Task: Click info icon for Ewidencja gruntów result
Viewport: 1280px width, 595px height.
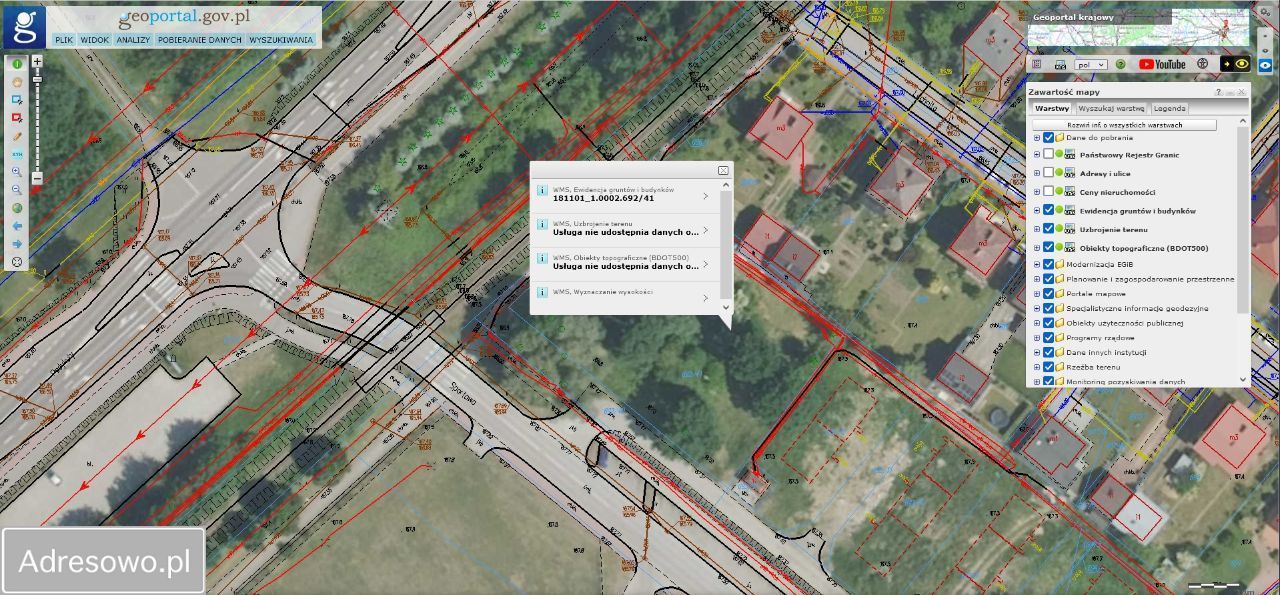Action: [x=542, y=190]
